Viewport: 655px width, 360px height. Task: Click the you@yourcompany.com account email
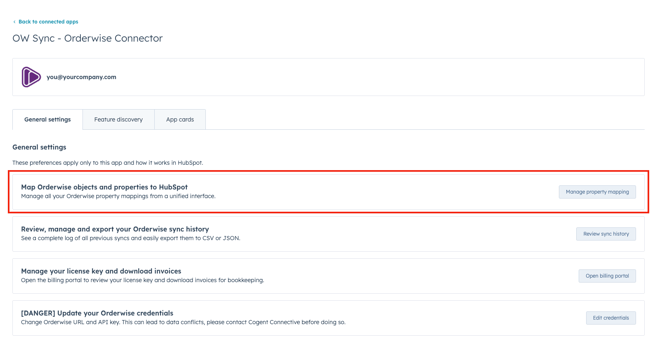81,77
